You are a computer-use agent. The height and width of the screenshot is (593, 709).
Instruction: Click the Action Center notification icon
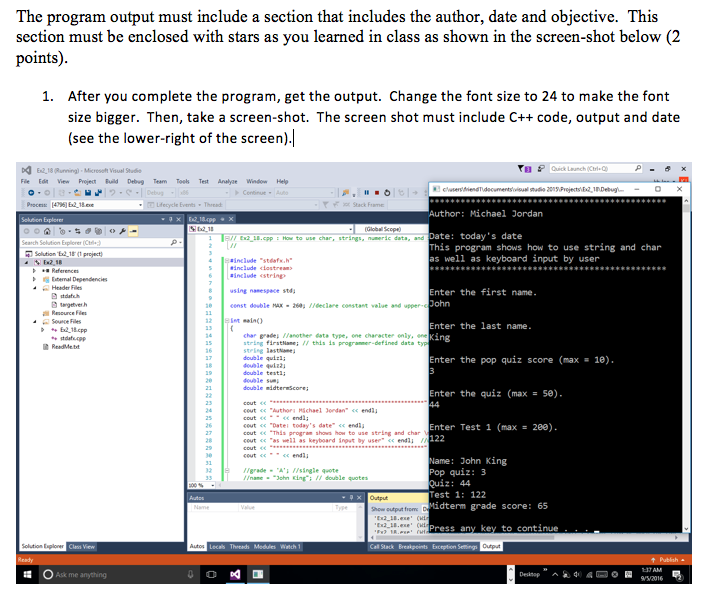677,574
